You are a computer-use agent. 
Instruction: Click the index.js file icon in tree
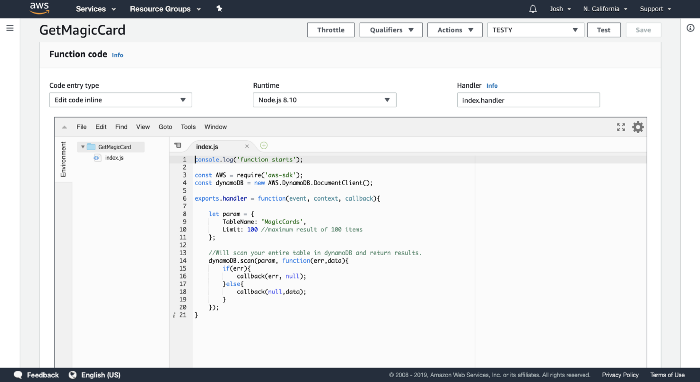coord(97,158)
